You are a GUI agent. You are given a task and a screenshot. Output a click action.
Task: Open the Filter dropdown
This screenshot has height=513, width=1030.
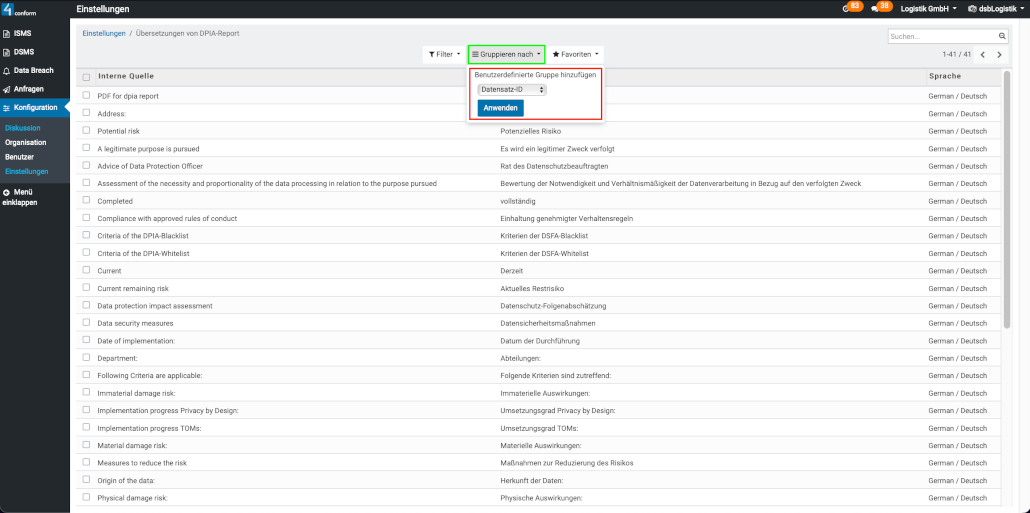point(444,54)
